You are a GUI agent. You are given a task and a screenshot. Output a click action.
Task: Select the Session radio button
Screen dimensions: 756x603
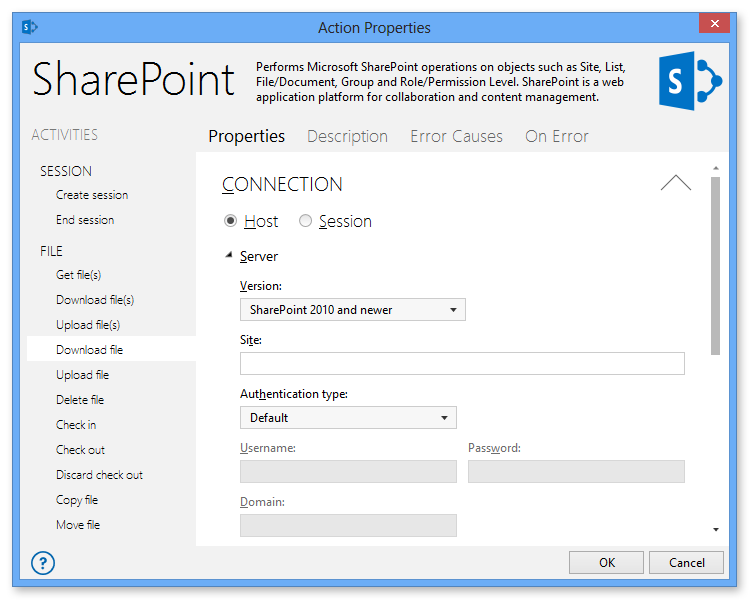click(x=306, y=221)
